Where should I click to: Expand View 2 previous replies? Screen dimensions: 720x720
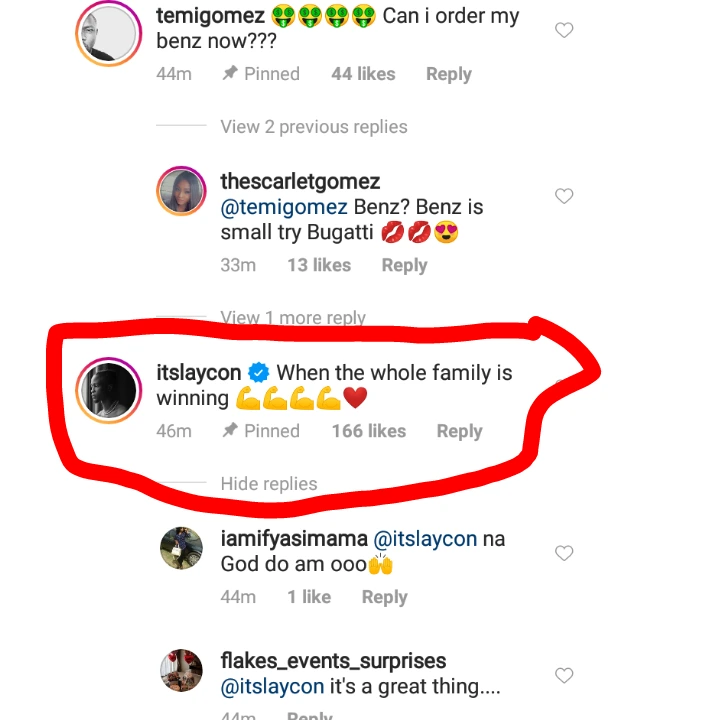tap(313, 127)
